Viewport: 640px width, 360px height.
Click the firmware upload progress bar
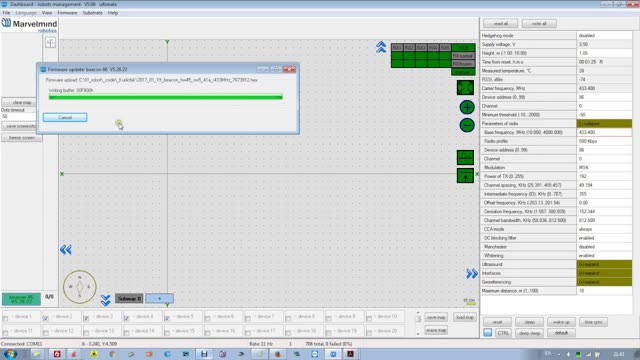coord(165,97)
